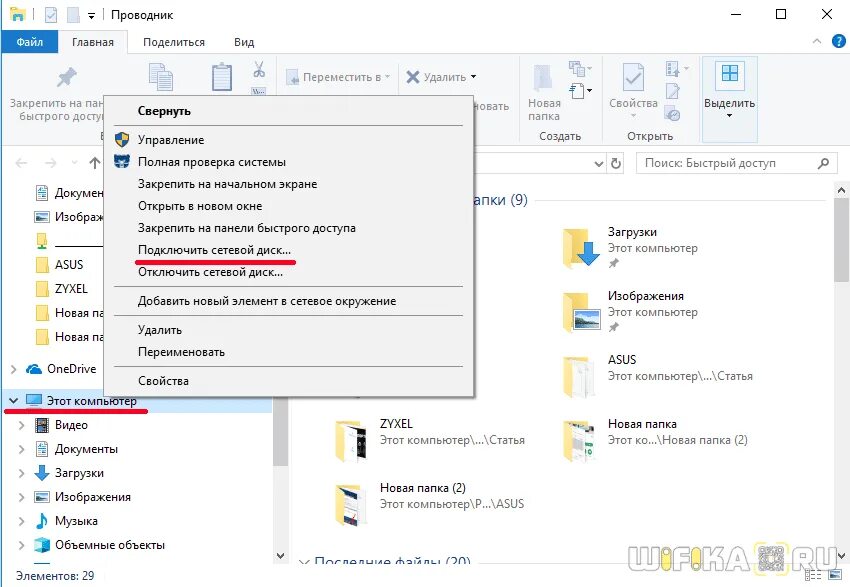Select the Copy icon in the ribbon
850x587 pixels.
160,75
